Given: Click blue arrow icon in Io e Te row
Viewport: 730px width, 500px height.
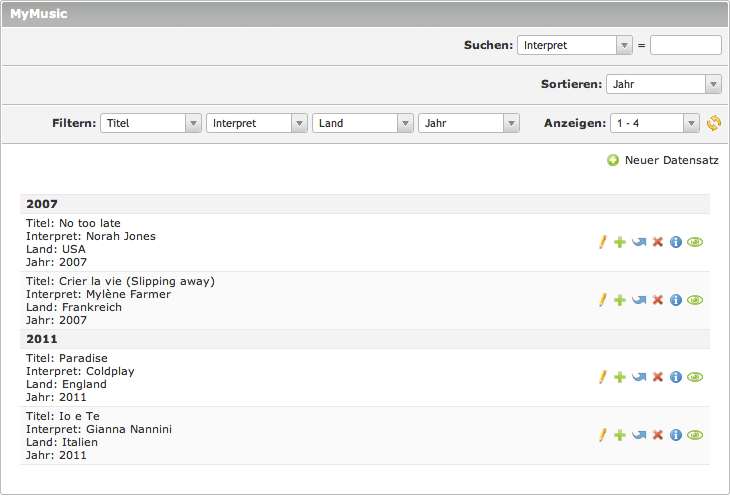Looking at the screenshot, I should point(639,435).
